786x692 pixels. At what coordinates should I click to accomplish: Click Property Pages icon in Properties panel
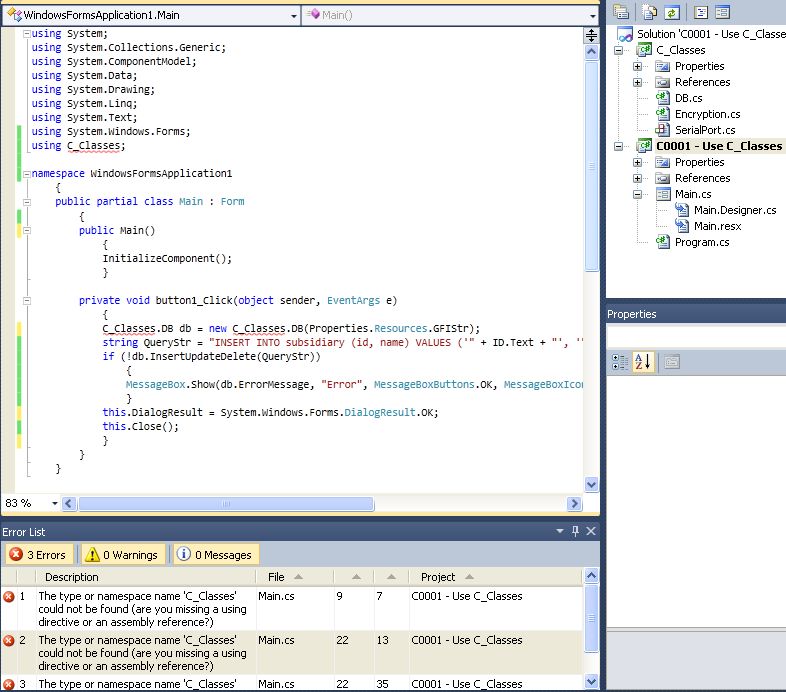click(x=672, y=362)
